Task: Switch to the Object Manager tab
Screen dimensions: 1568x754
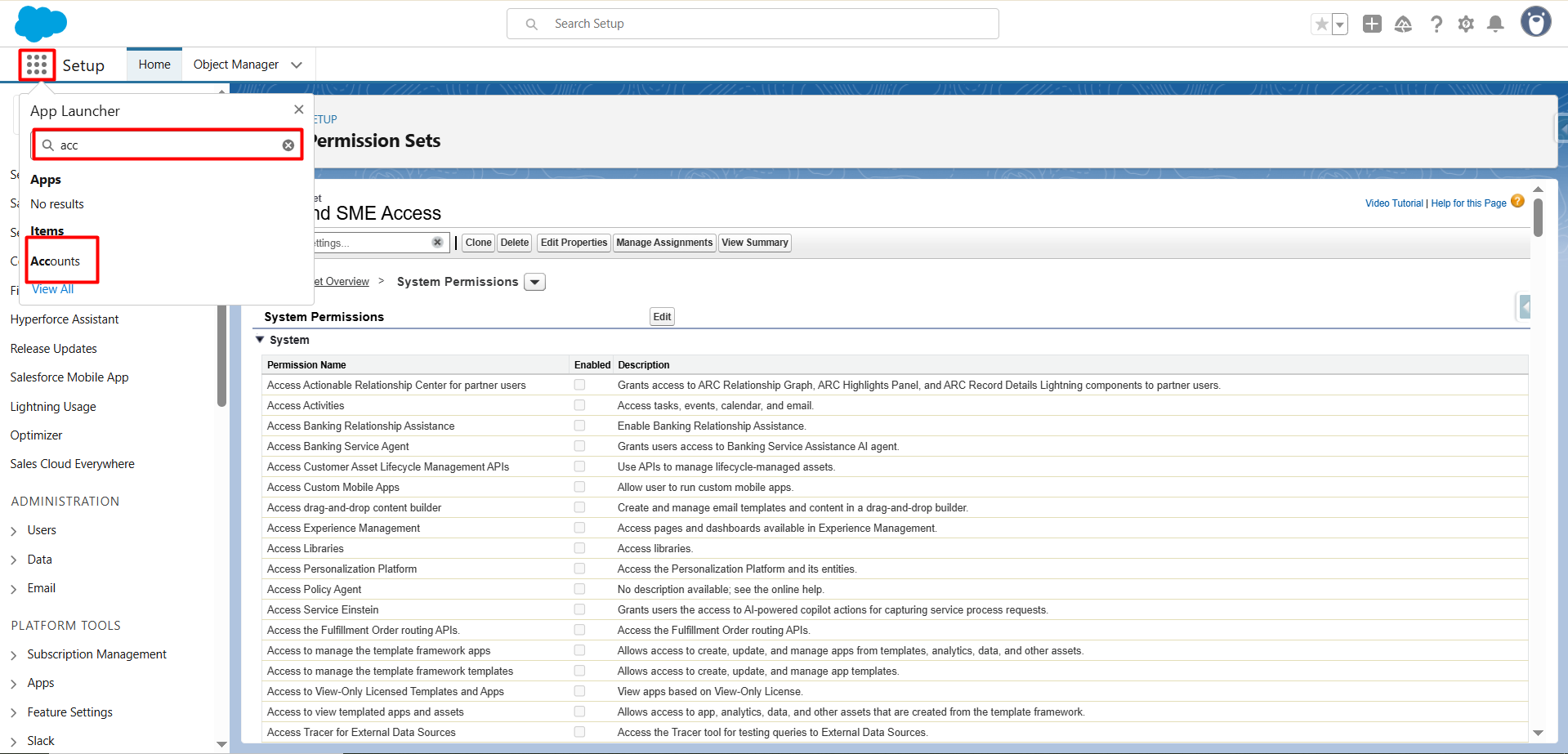Action: (236, 65)
